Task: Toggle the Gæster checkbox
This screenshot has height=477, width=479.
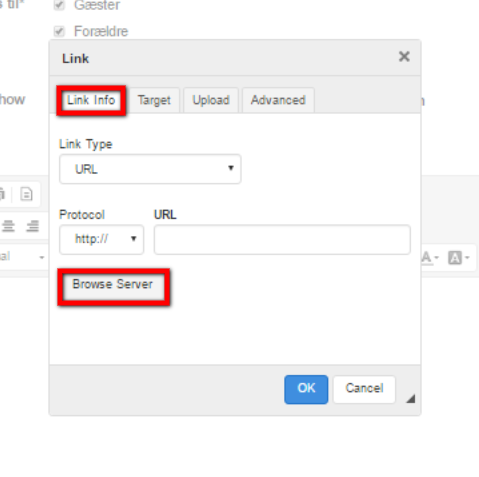Action: 59,5
